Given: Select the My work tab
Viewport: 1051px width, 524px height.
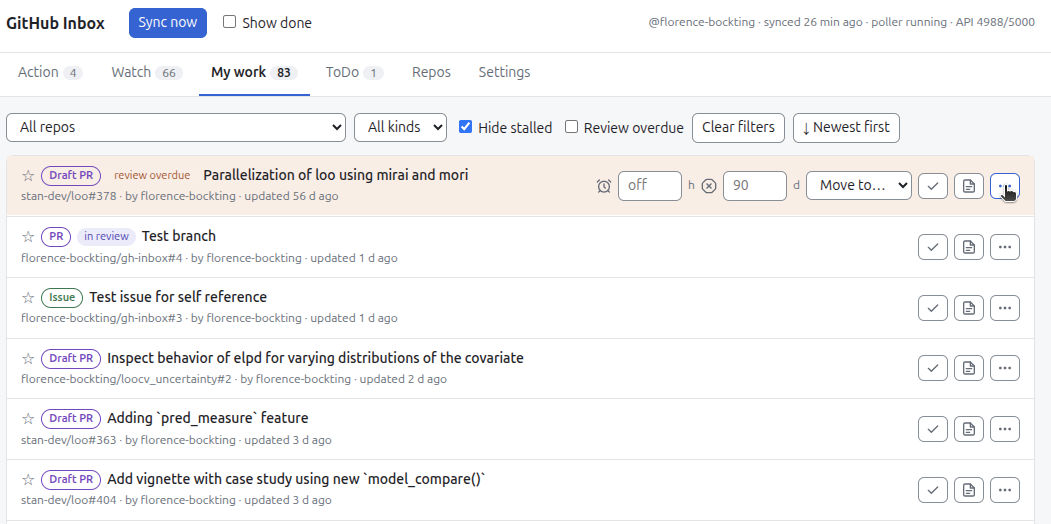Looking at the screenshot, I should click(254, 72).
